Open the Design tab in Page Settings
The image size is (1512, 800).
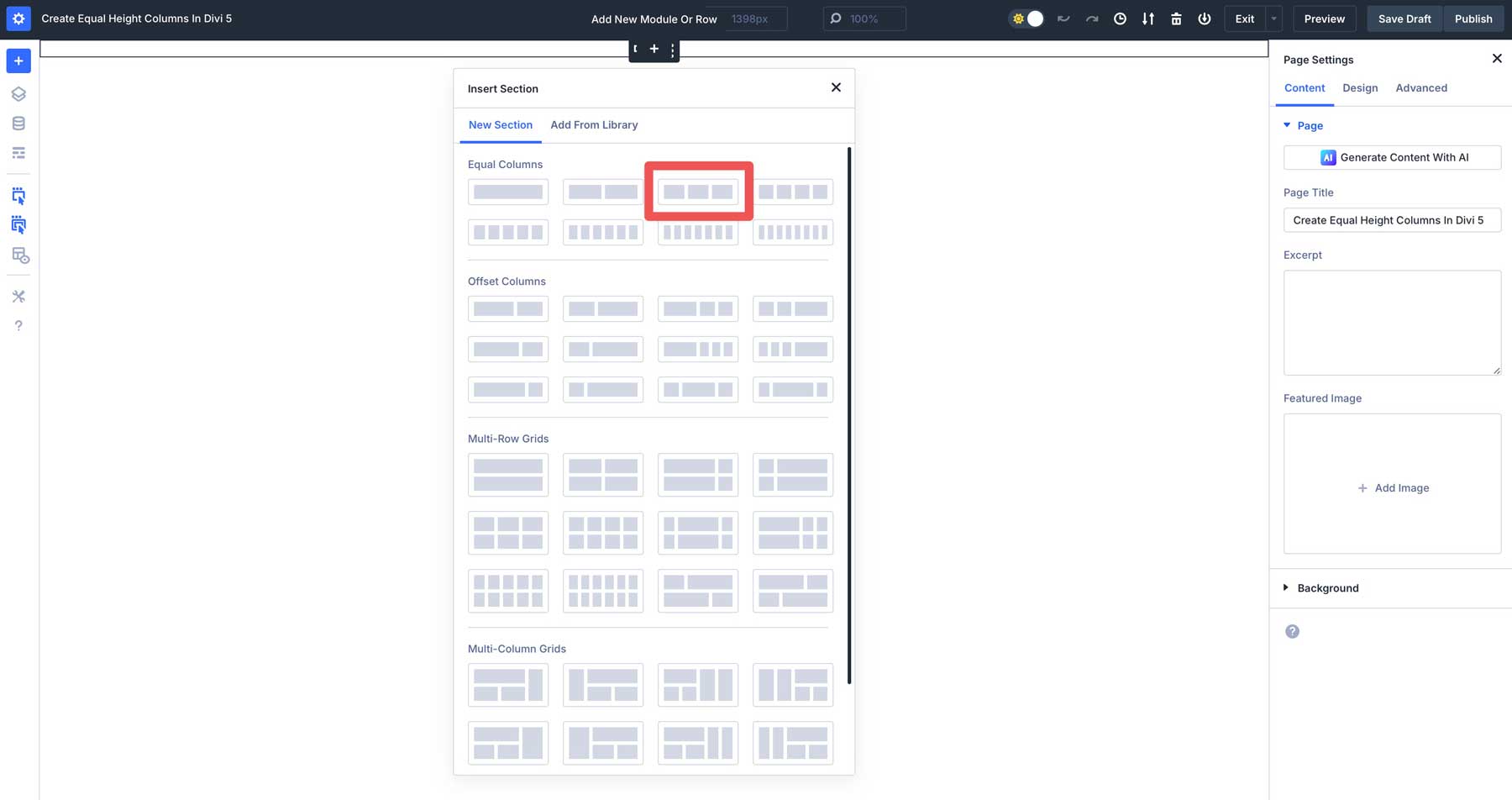(1360, 87)
